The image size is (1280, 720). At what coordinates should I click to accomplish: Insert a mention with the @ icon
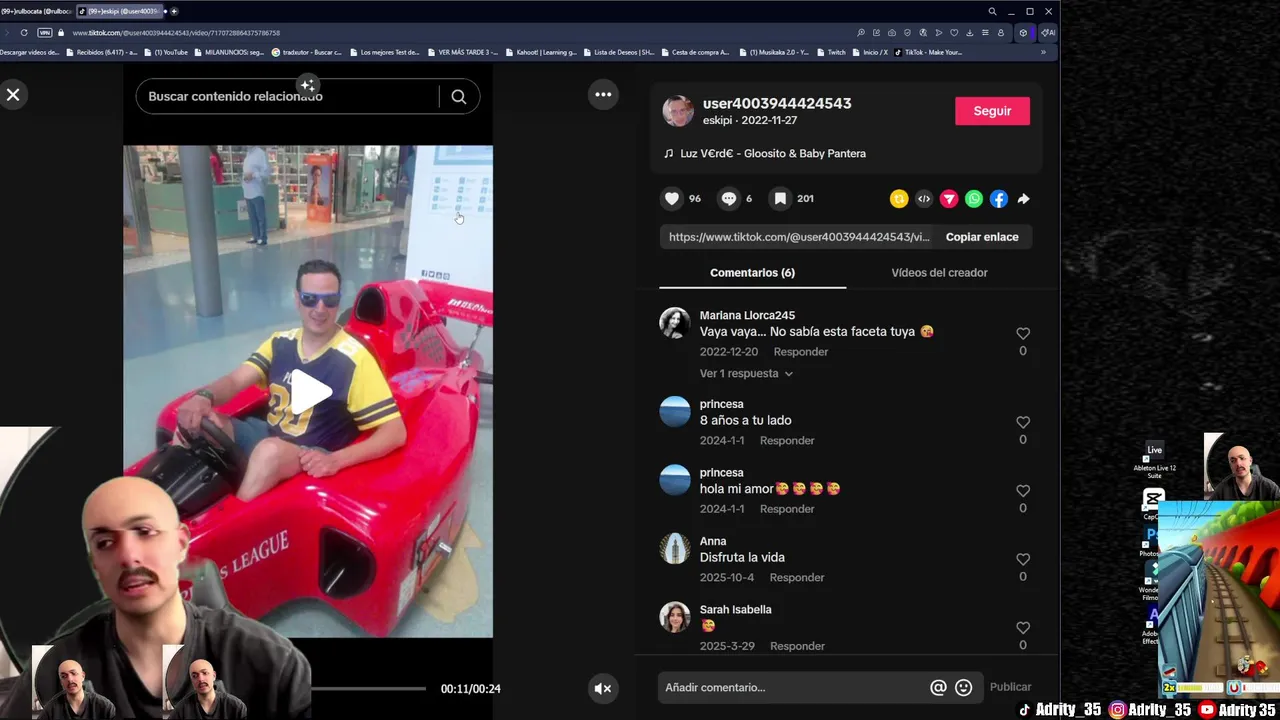click(x=938, y=687)
